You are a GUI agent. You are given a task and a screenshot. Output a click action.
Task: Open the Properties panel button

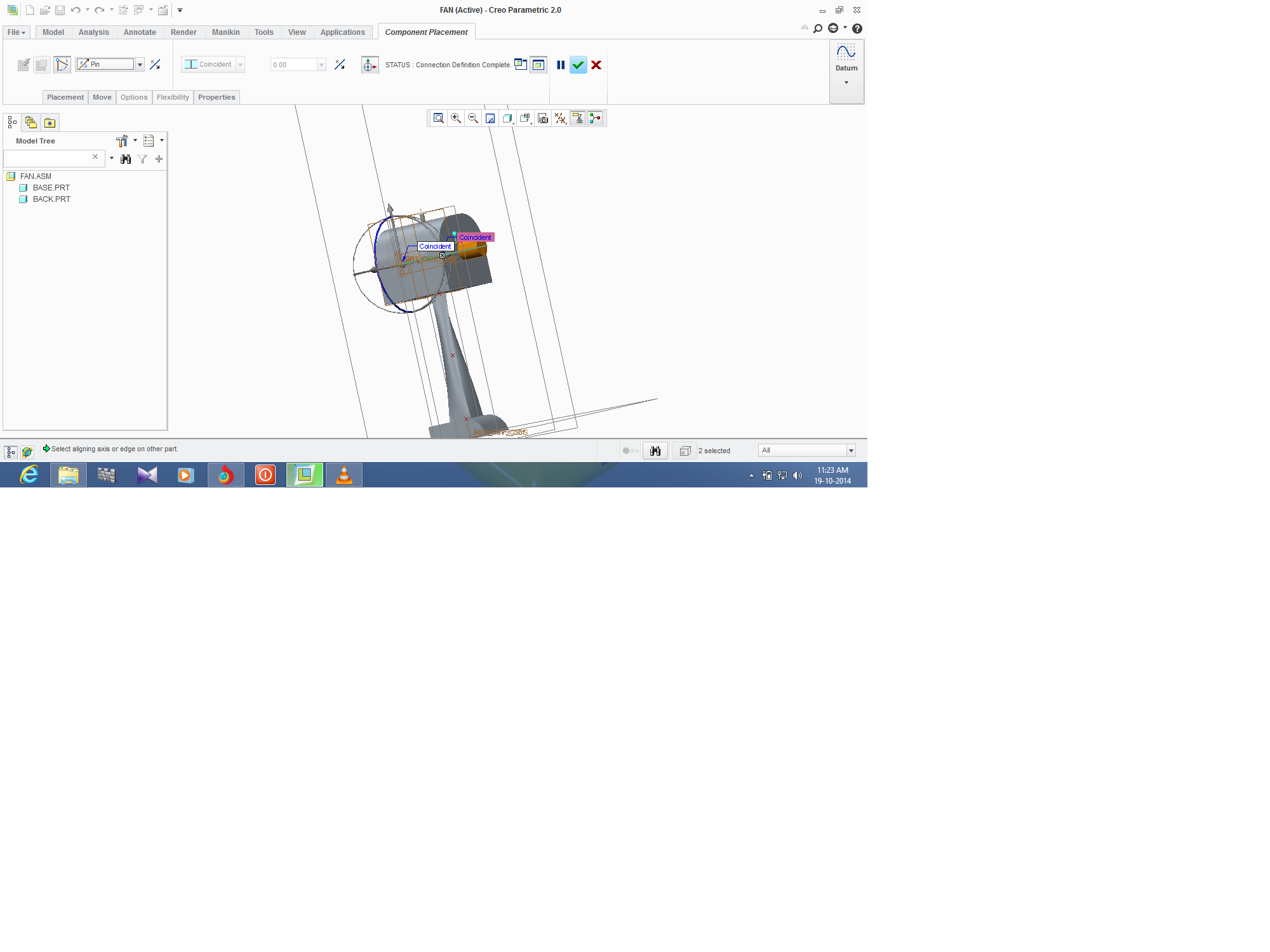(x=217, y=97)
